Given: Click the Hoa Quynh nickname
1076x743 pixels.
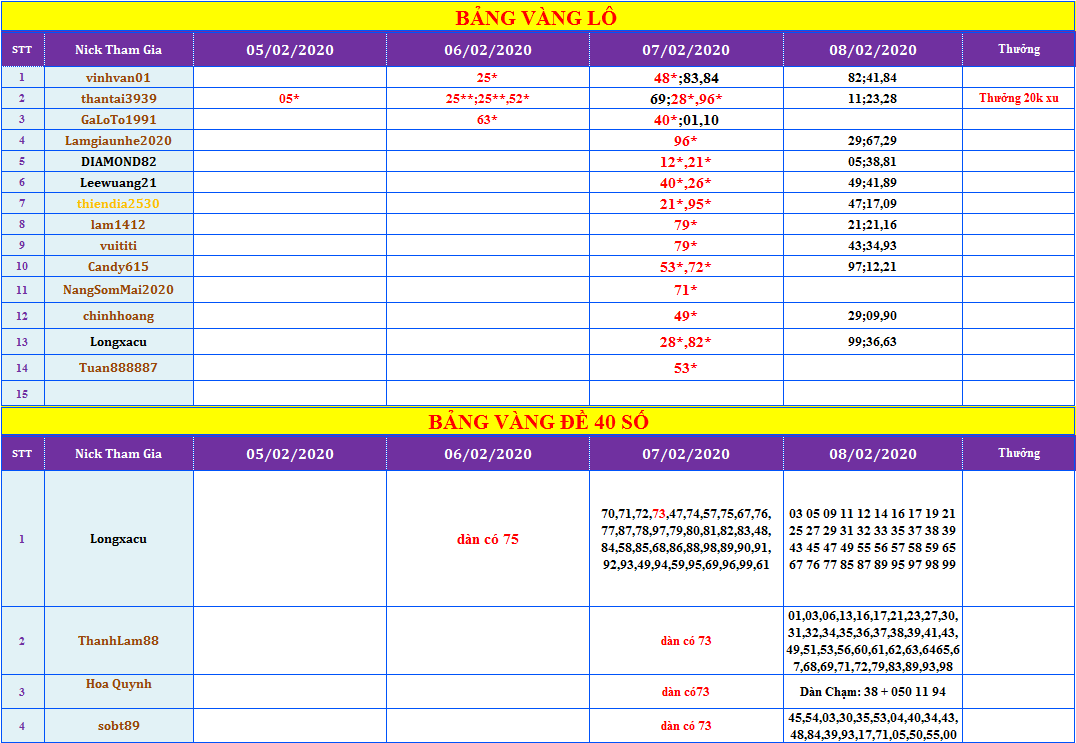Looking at the screenshot, I should pyautogui.click(x=118, y=684).
